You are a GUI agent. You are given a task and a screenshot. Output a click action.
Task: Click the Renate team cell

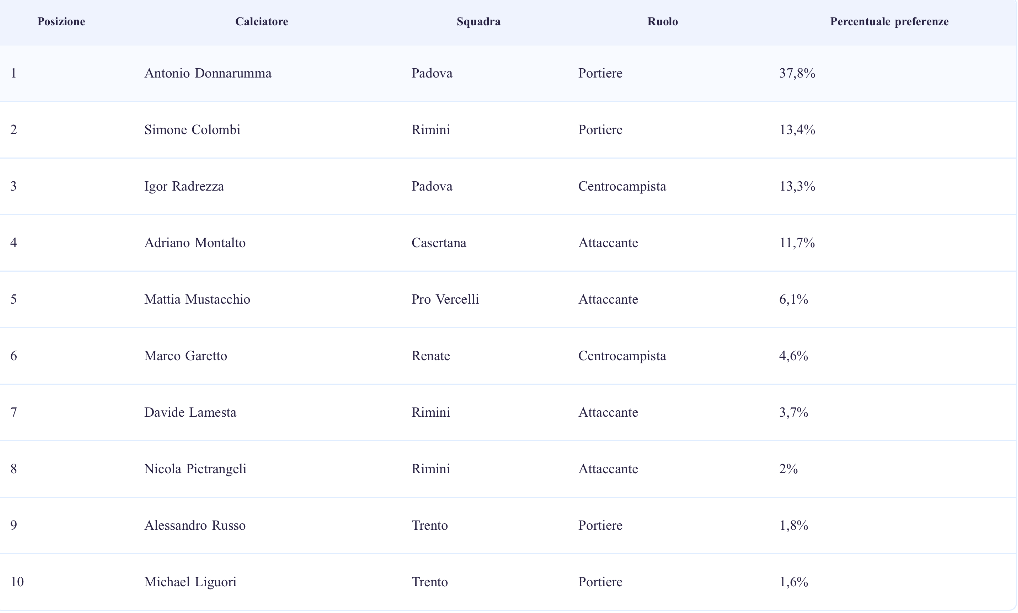pos(431,356)
